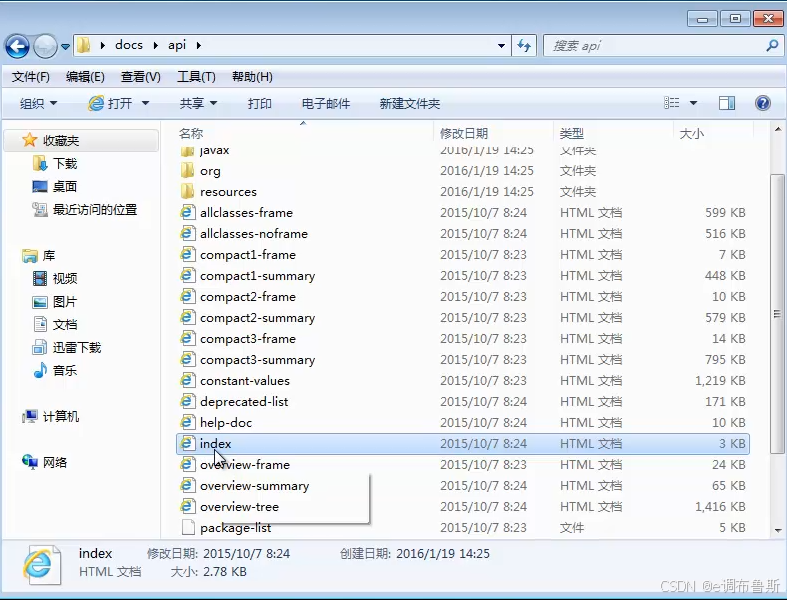
Task: Select 库 in the navigation pane
Action: click(x=49, y=256)
